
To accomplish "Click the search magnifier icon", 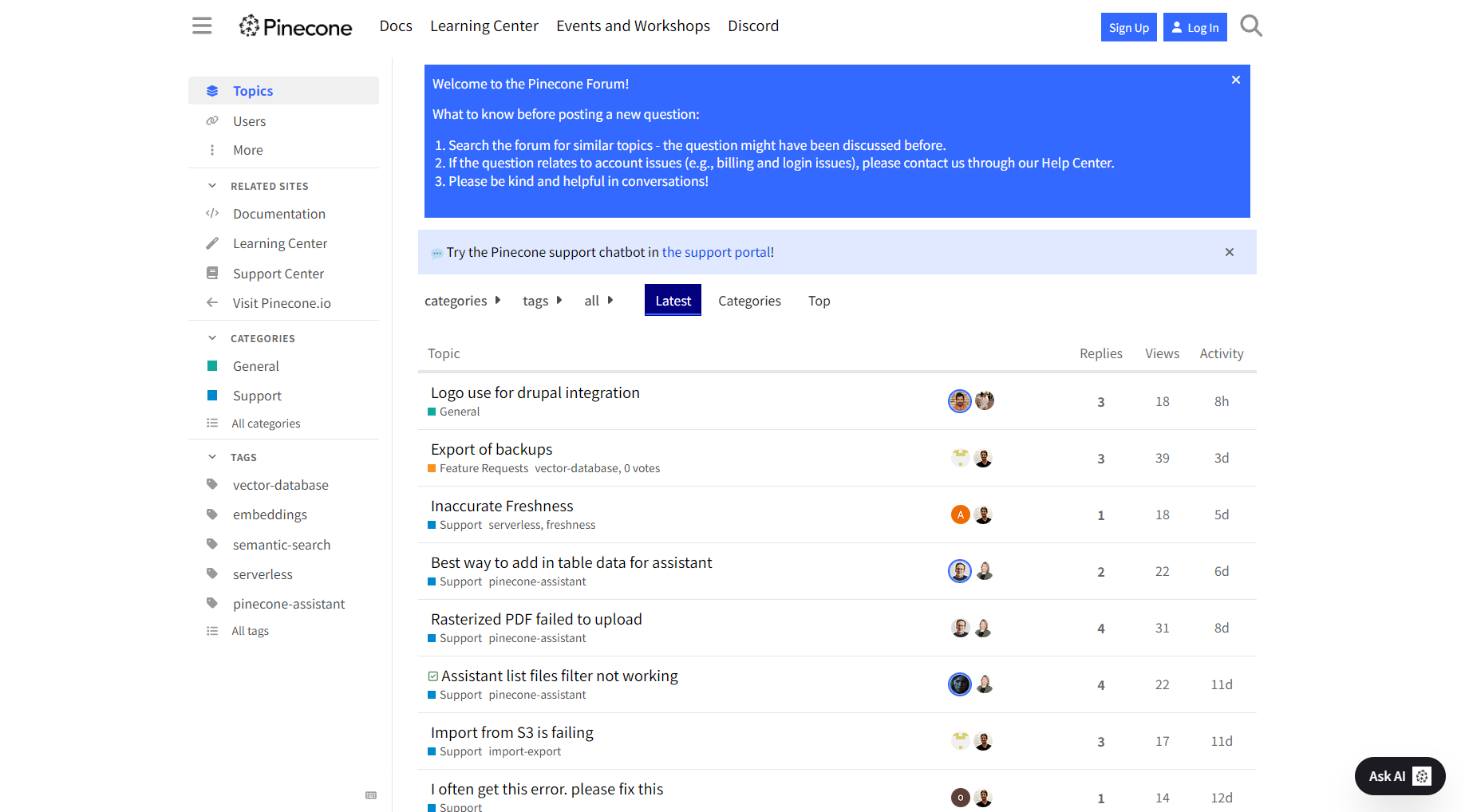I will pyautogui.click(x=1250, y=26).
